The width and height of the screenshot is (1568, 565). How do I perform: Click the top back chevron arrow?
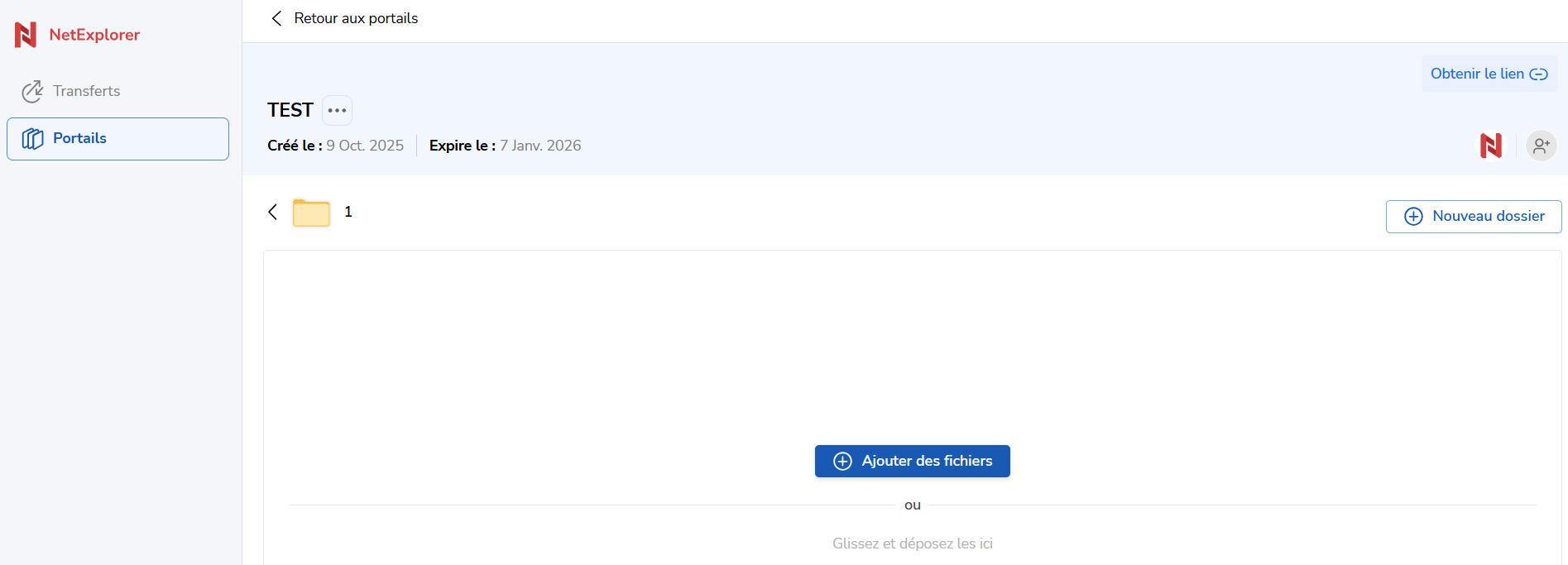point(276,18)
